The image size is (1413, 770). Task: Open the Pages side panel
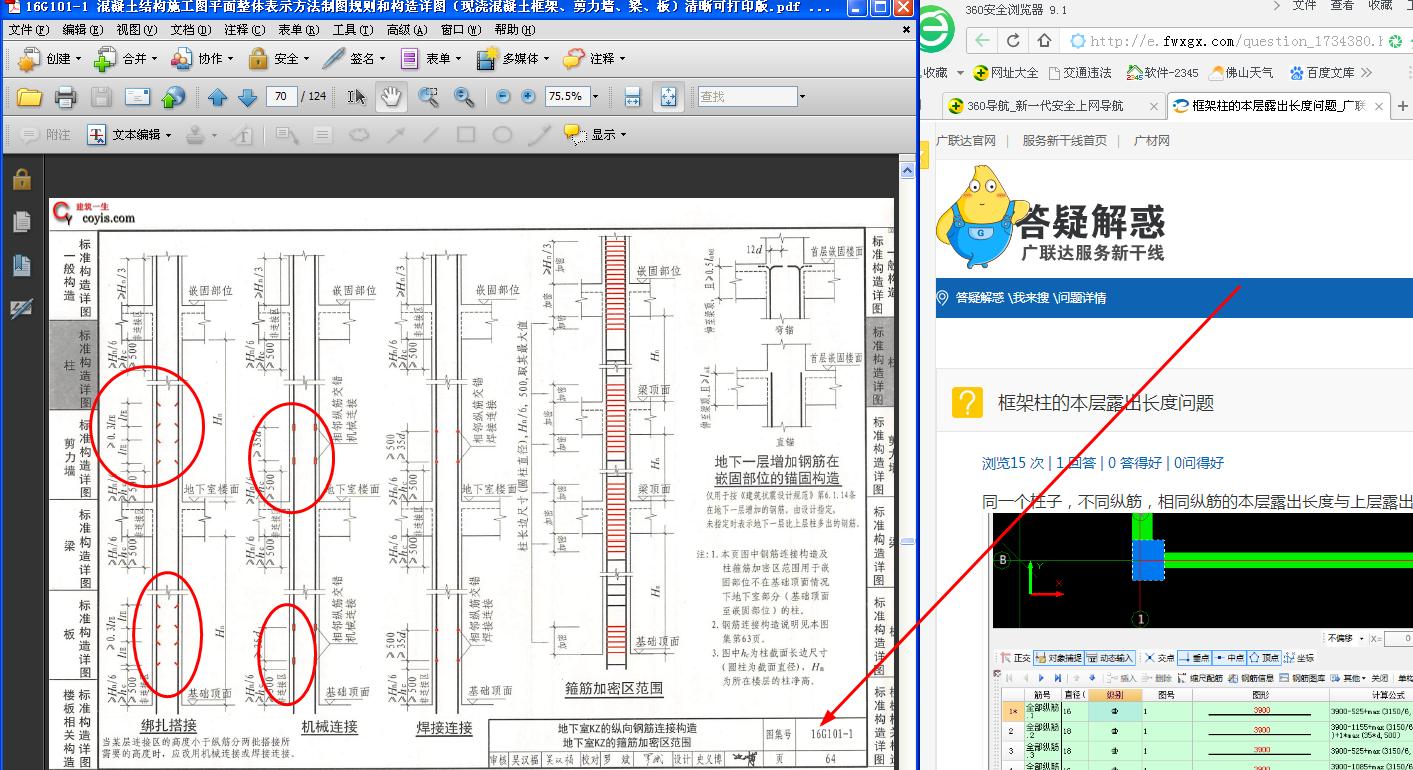[x=22, y=222]
